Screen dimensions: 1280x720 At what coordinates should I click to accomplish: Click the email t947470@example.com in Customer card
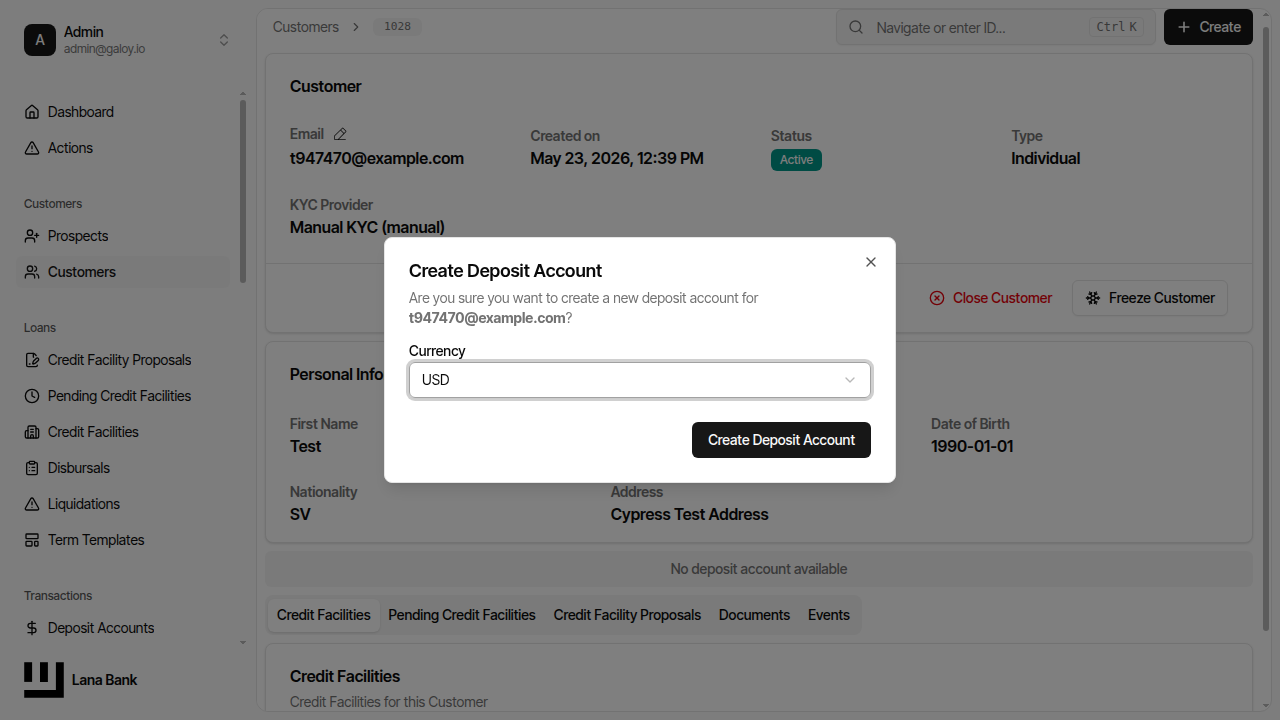pyautogui.click(x=377, y=158)
